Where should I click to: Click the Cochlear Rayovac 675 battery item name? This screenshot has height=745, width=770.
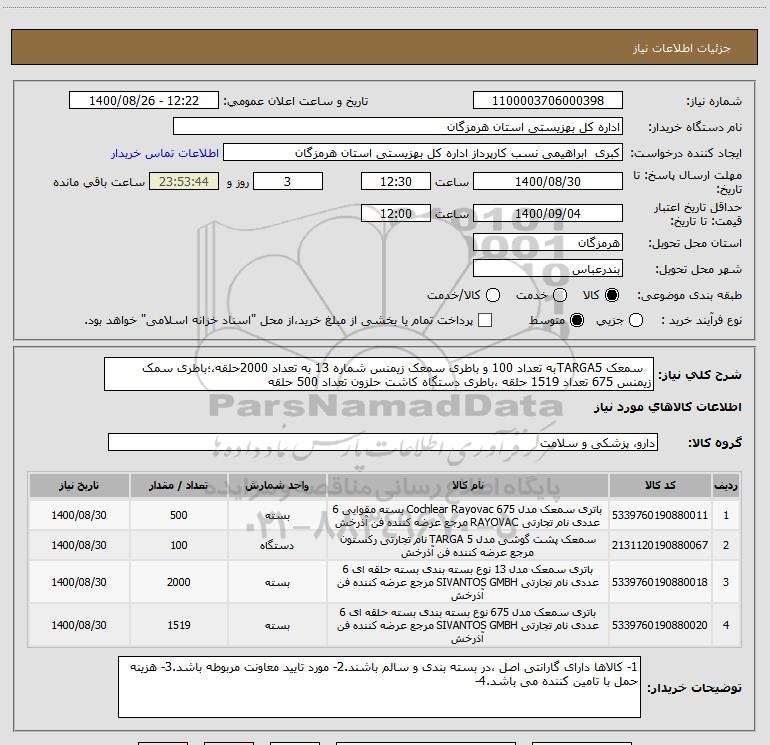[x=468, y=515]
